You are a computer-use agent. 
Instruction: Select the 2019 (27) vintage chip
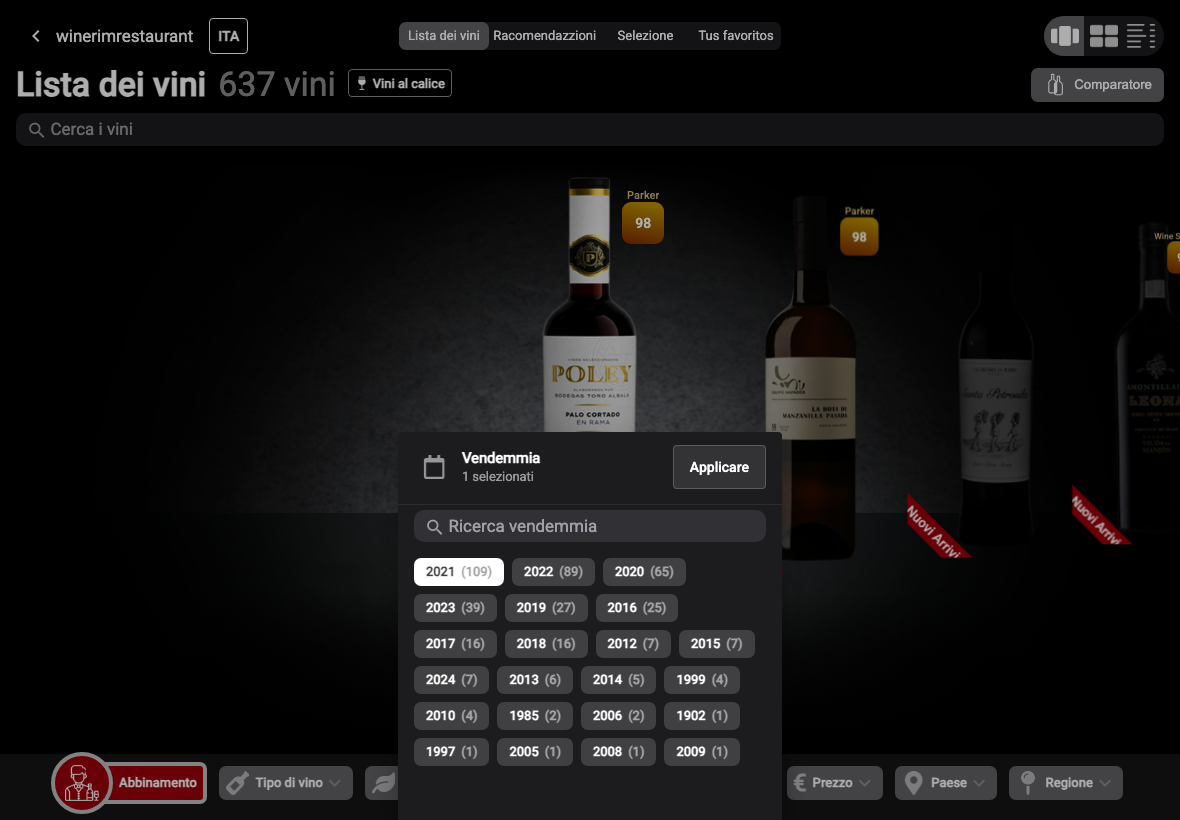(546, 608)
